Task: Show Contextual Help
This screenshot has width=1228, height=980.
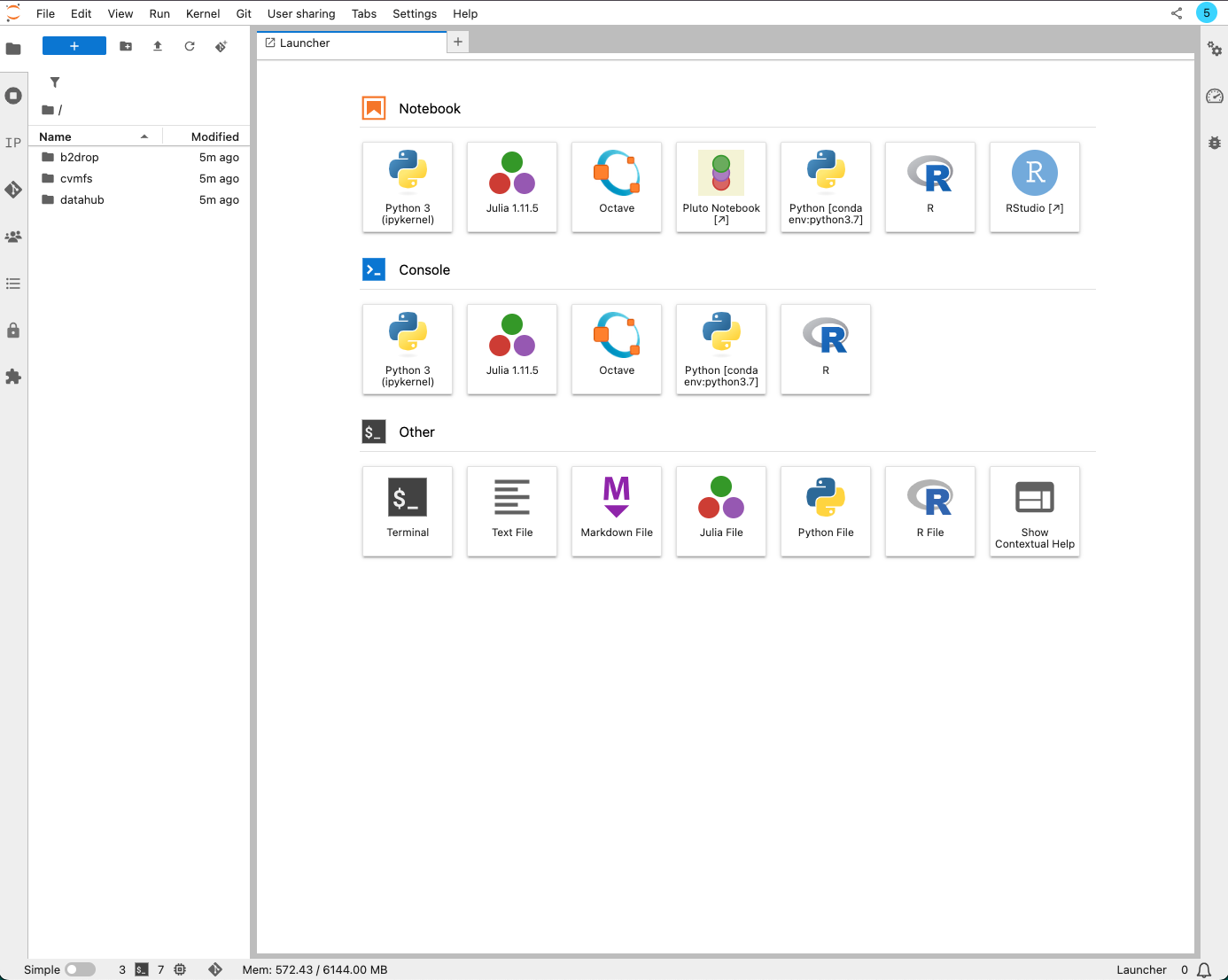Action: 1035,511
